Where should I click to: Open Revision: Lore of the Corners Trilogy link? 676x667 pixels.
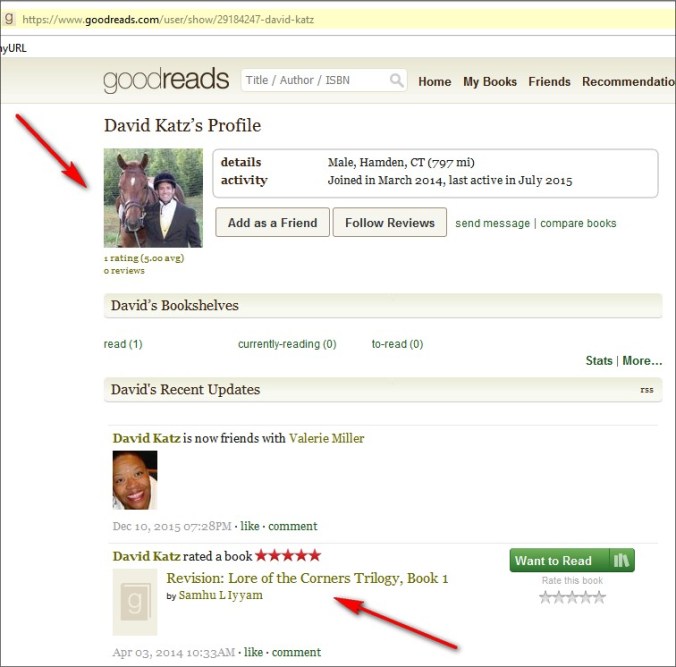click(x=307, y=578)
